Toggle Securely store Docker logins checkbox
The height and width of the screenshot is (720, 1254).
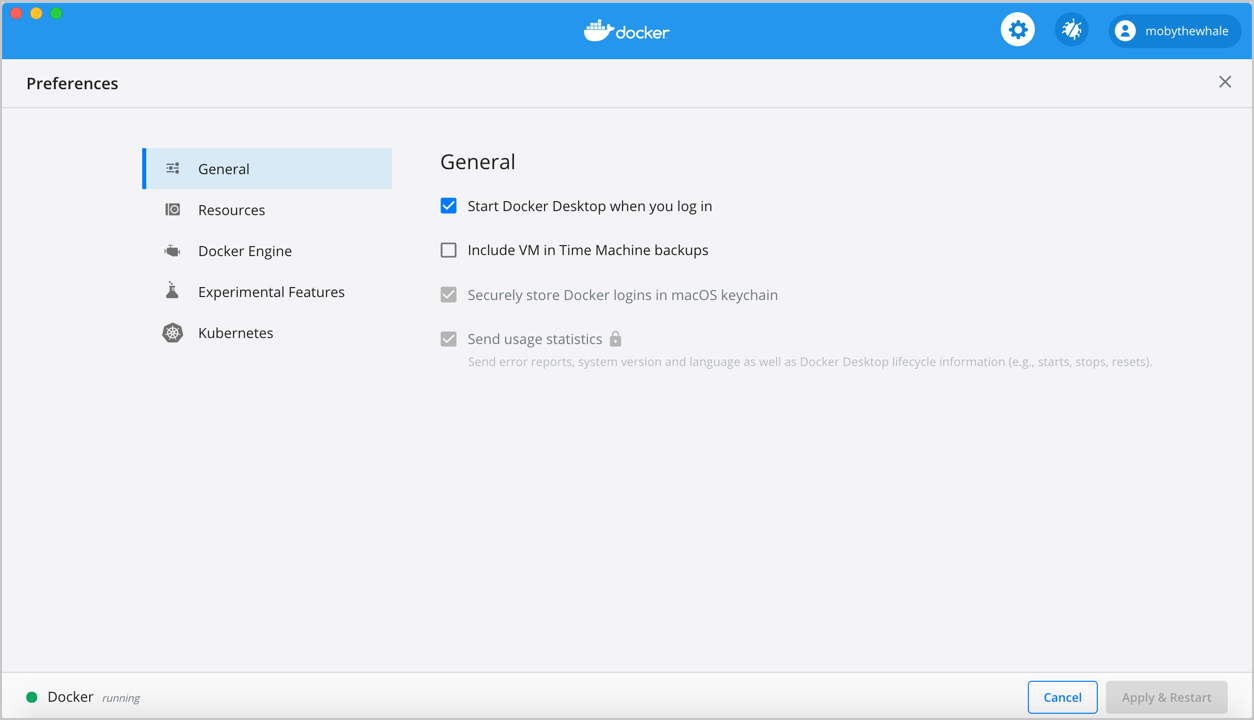449,295
